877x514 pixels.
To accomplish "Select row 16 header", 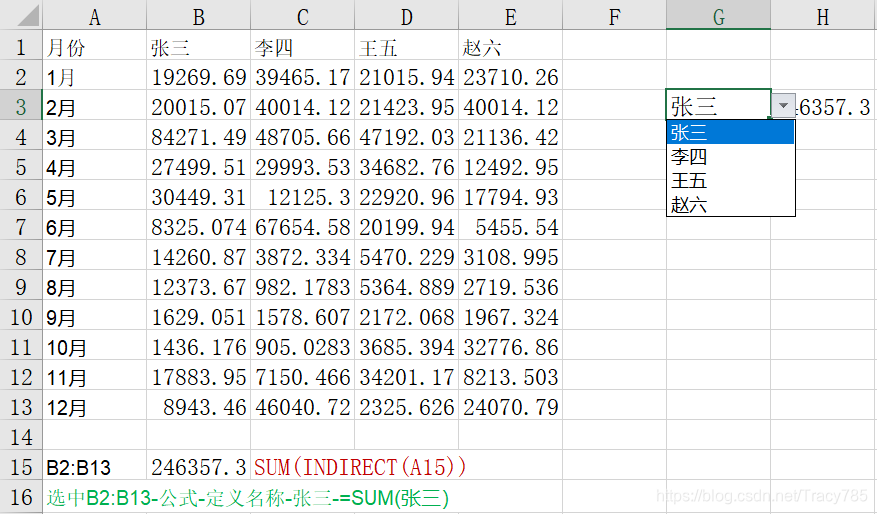I will [x=21, y=496].
